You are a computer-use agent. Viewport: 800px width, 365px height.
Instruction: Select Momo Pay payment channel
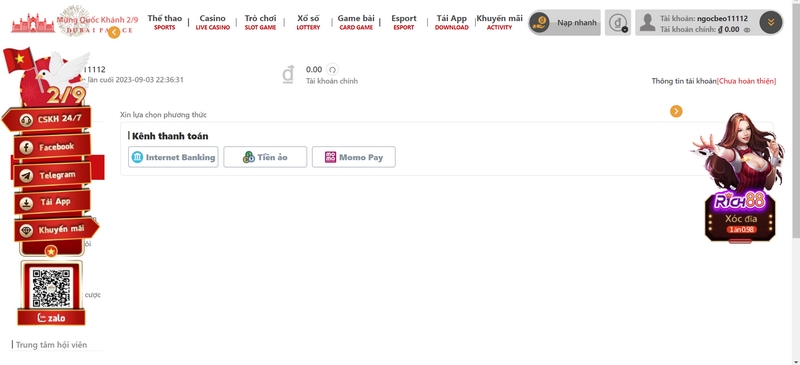[x=354, y=157]
